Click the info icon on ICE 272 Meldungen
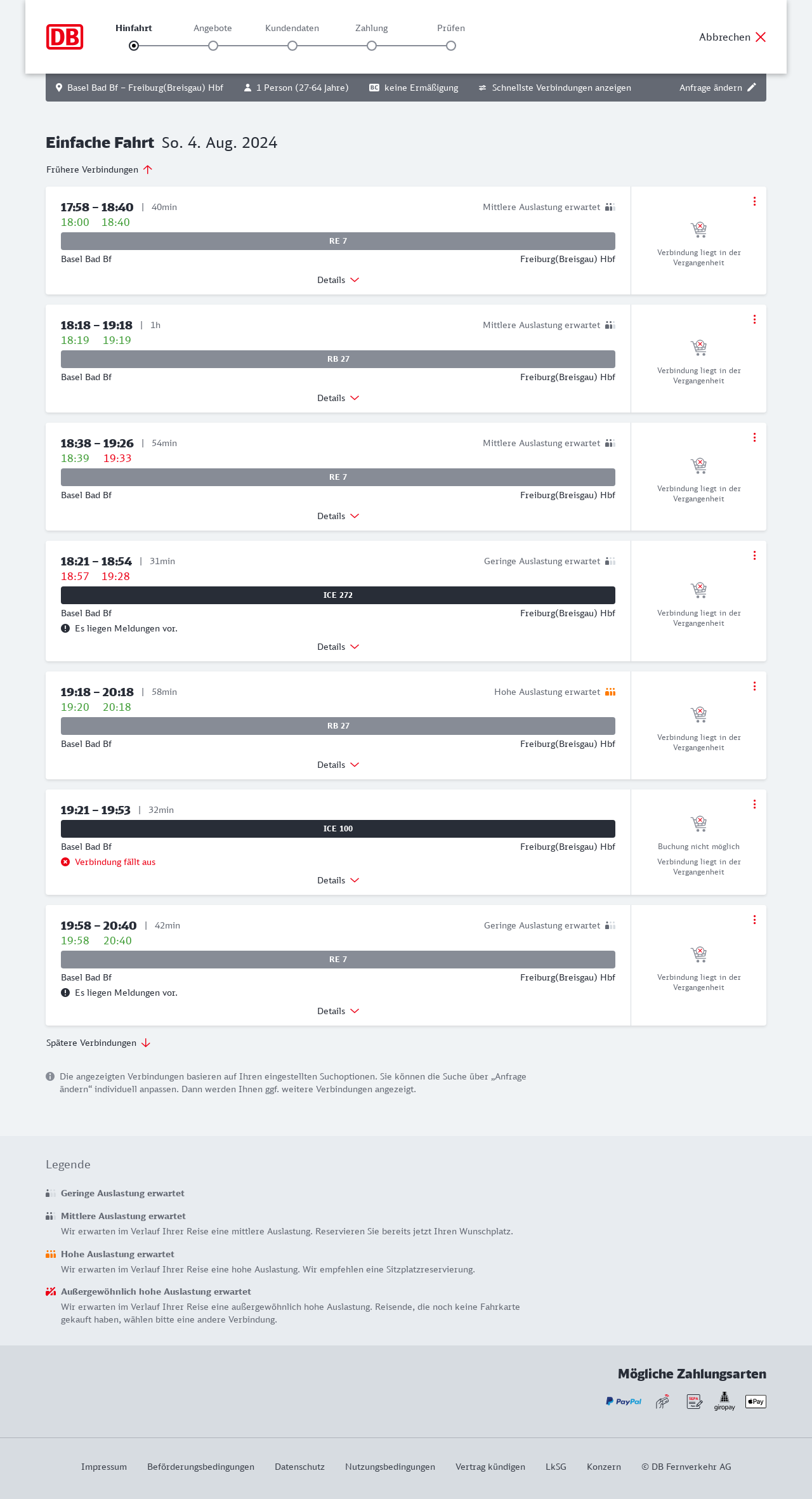Image resolution: width=812 pixels, height=1499 pixels. 65,628
